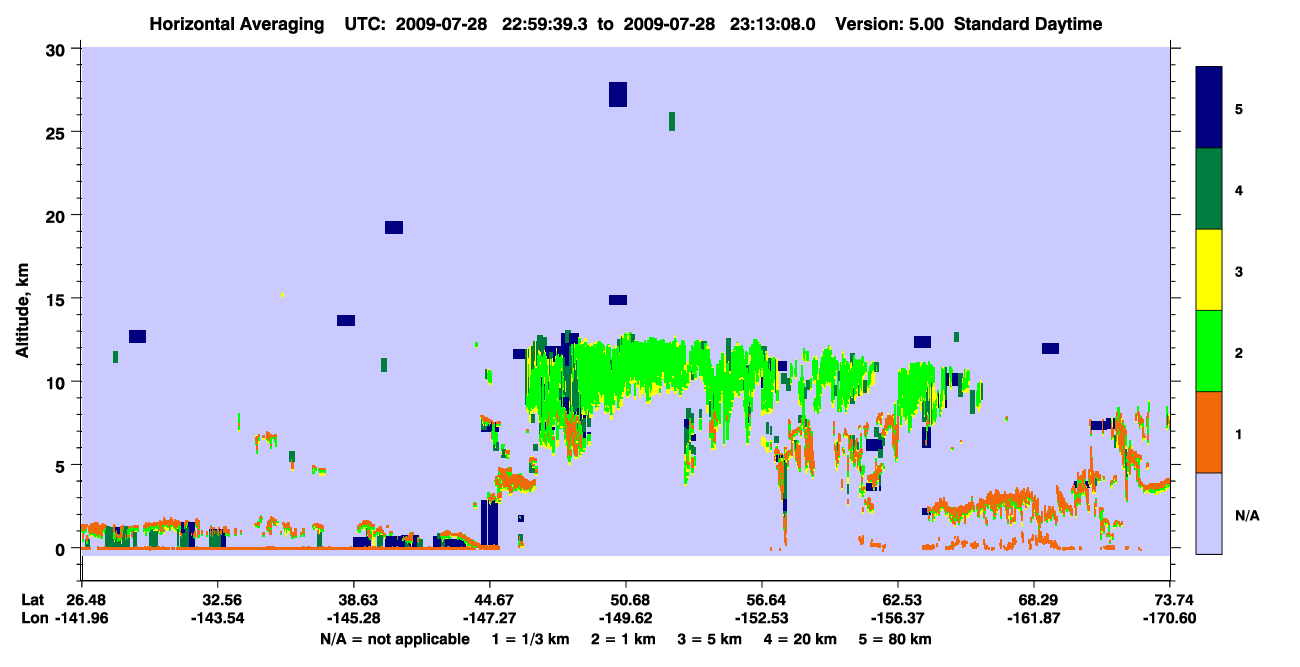Click longitude value -161.87
The height and width of the screenshot is (667, 1300).
(x=1034, y=618)
